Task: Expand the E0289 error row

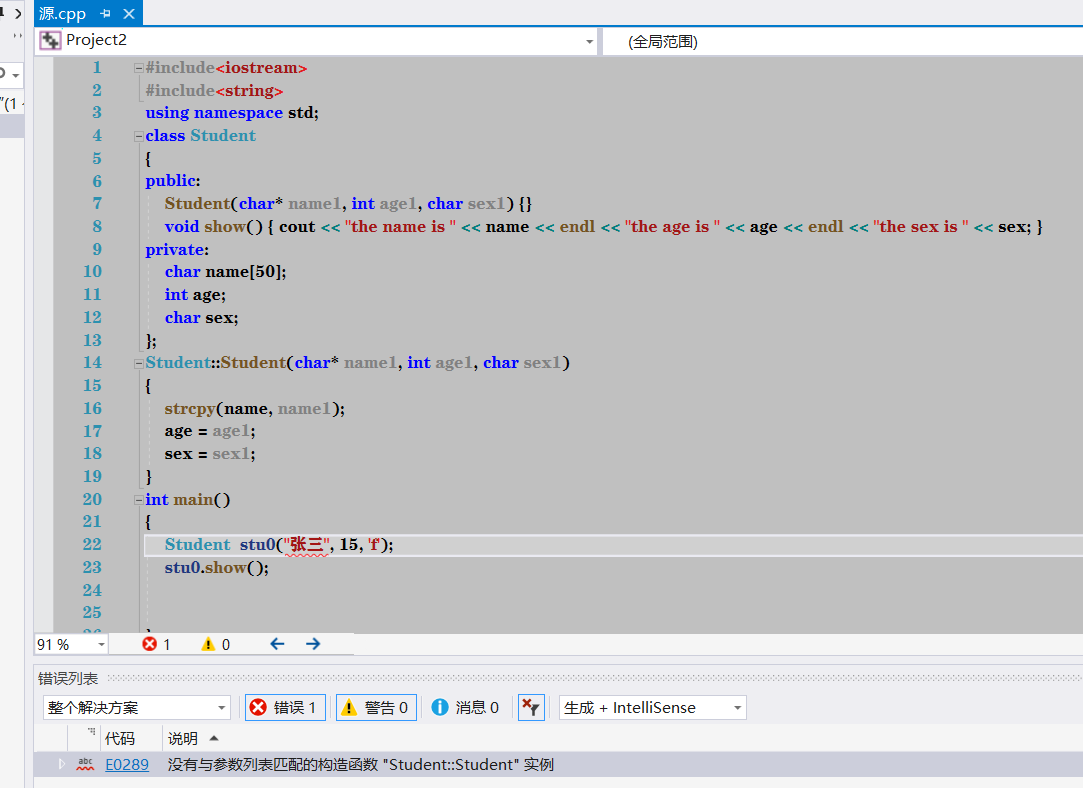Action: tap(61, 764)
